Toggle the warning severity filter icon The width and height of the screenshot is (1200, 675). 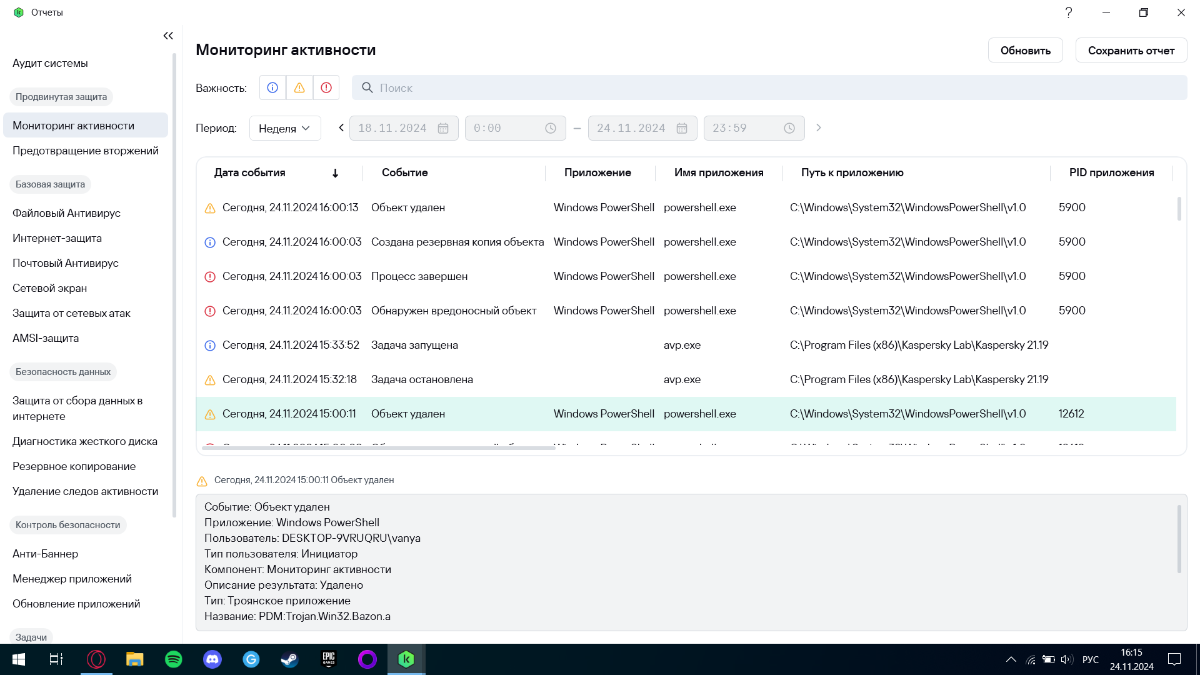[x=299, y=88]
